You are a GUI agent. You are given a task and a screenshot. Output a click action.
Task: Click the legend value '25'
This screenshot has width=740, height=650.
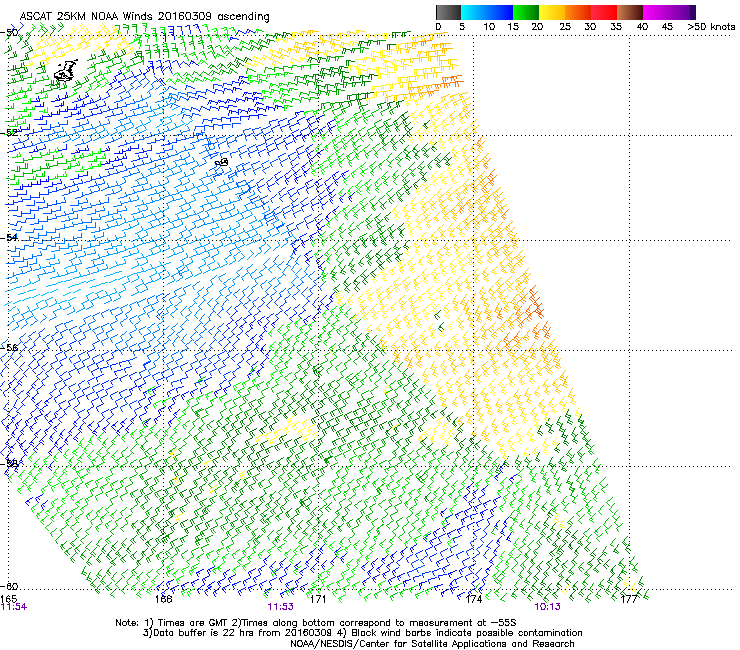(x=565, y=26)
